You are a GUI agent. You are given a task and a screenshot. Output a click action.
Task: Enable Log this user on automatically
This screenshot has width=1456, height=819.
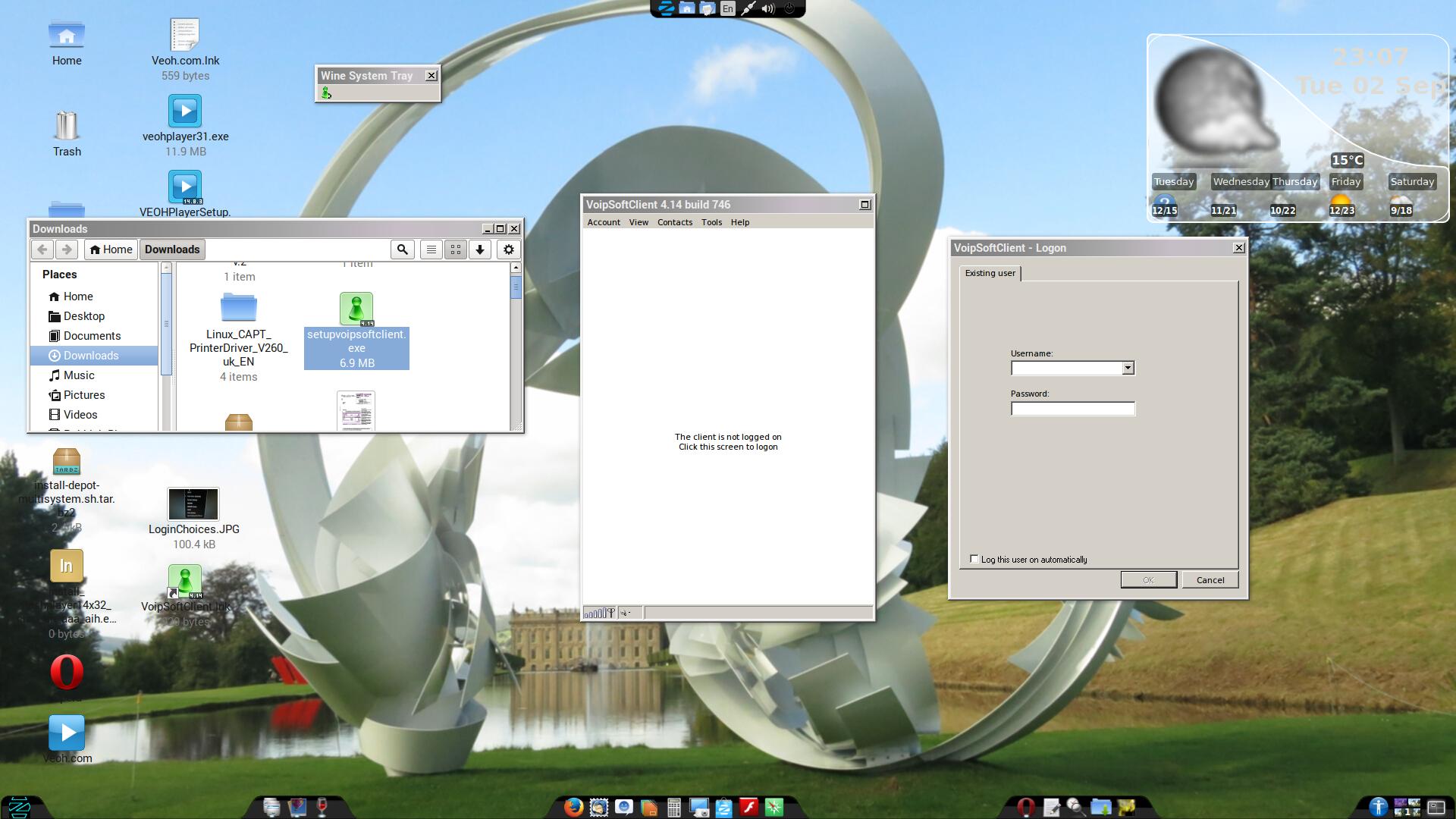[x=974, y=559]
